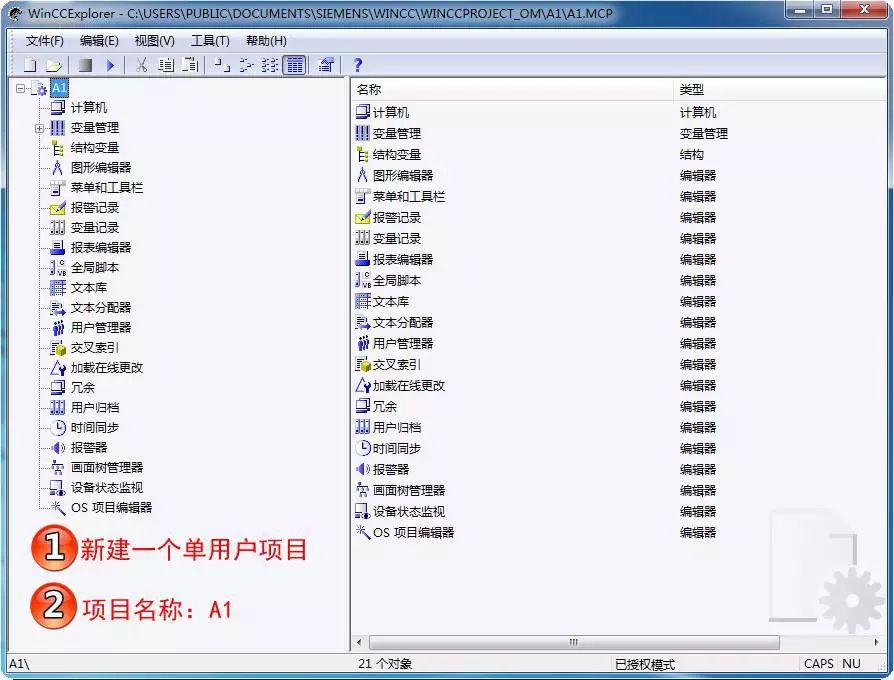The image size is (894, 680).
Task: Click the 文本库 icon in the tree
Action: [58, 288]
